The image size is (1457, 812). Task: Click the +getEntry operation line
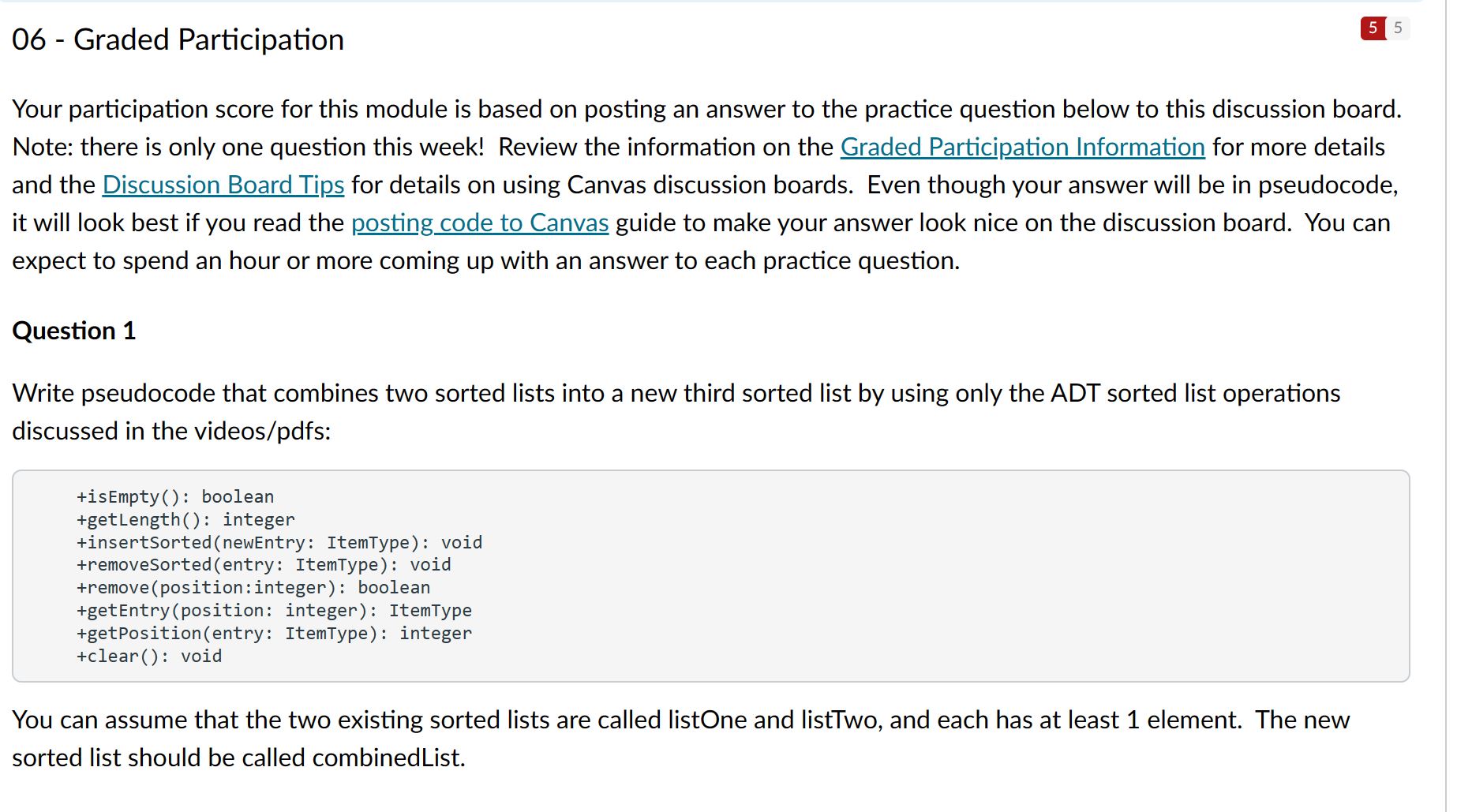[x=273, y=610]
